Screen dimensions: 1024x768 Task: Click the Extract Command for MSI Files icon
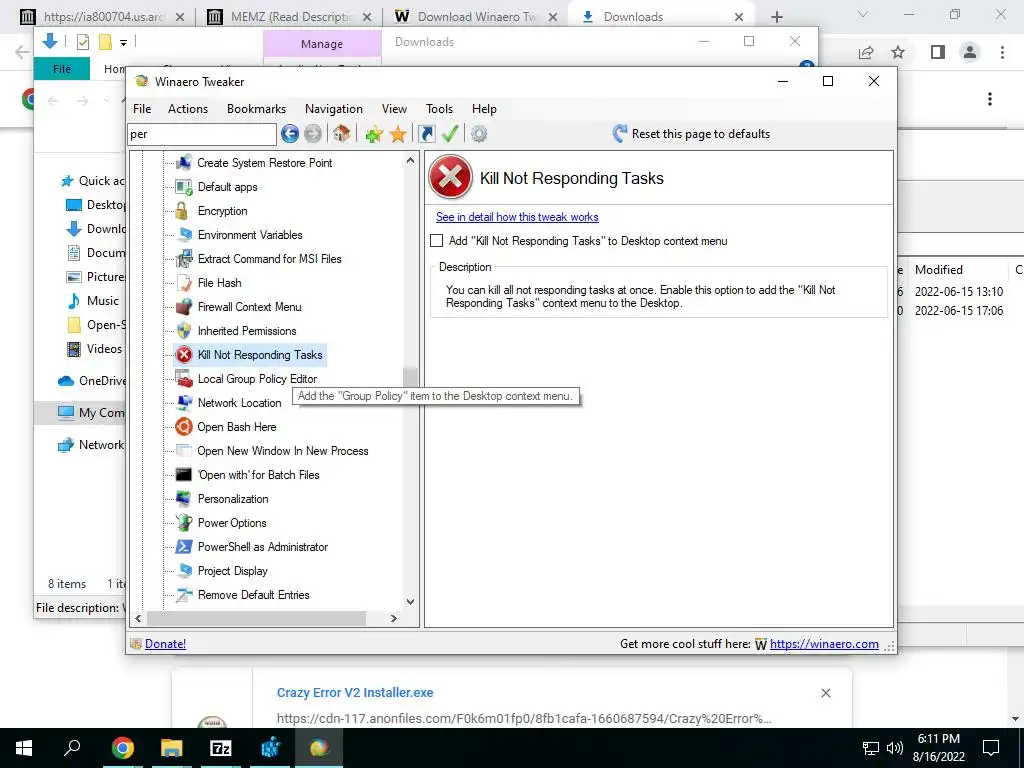[x=184, y=259]
